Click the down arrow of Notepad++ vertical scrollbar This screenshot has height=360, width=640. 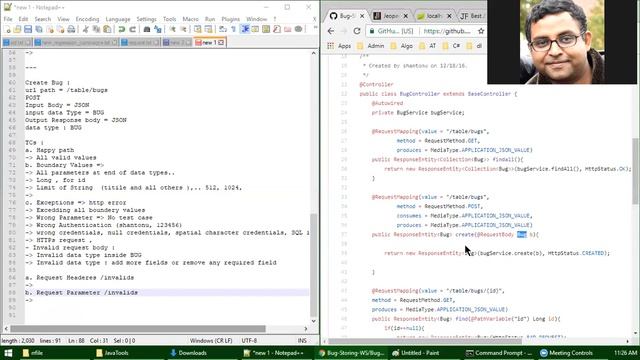(x=313, y=321)
